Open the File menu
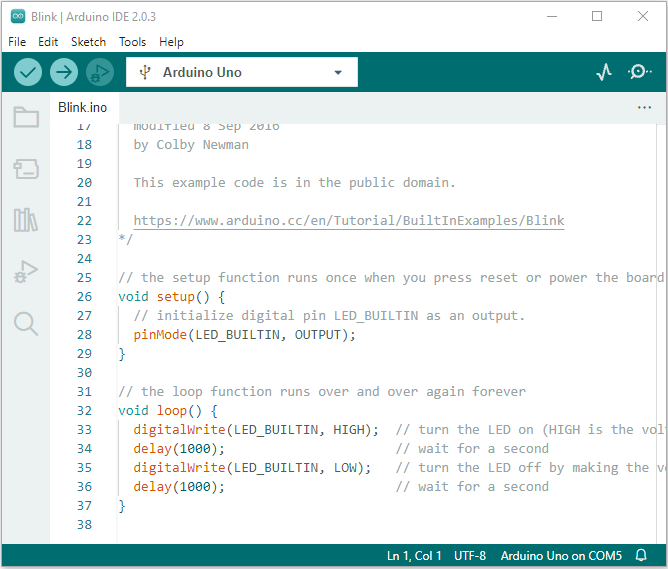Image resolution: width=668 pixels, height=569 pixels. (17, 42)
